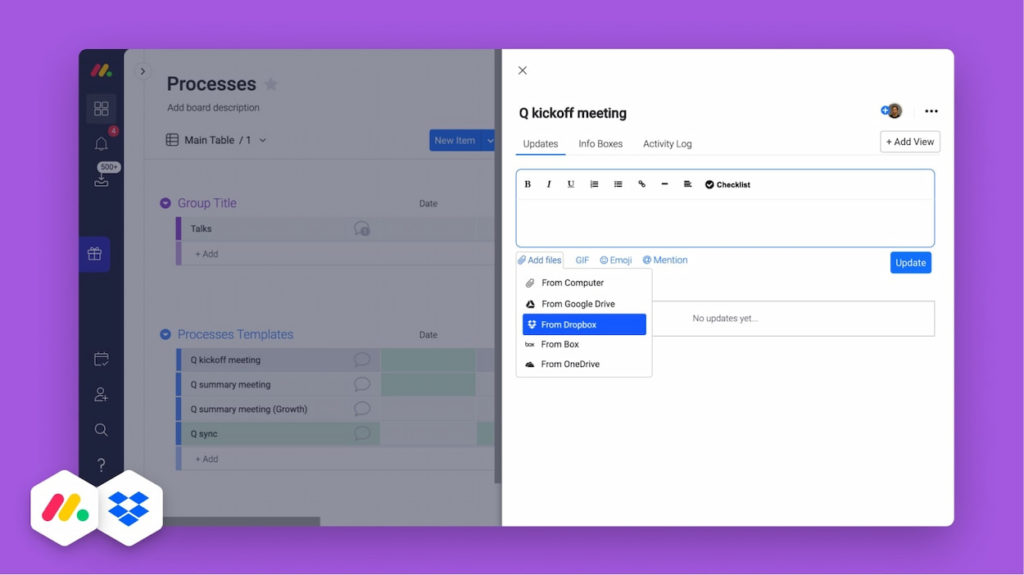Insert a numbered list
This screenshot has width=1024, height=575.
pos(594,184)
